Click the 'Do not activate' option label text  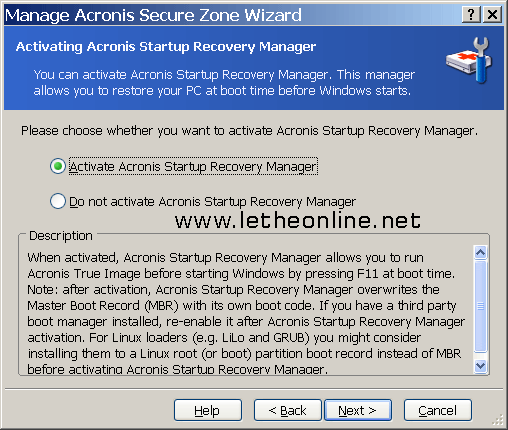[212, 202]
